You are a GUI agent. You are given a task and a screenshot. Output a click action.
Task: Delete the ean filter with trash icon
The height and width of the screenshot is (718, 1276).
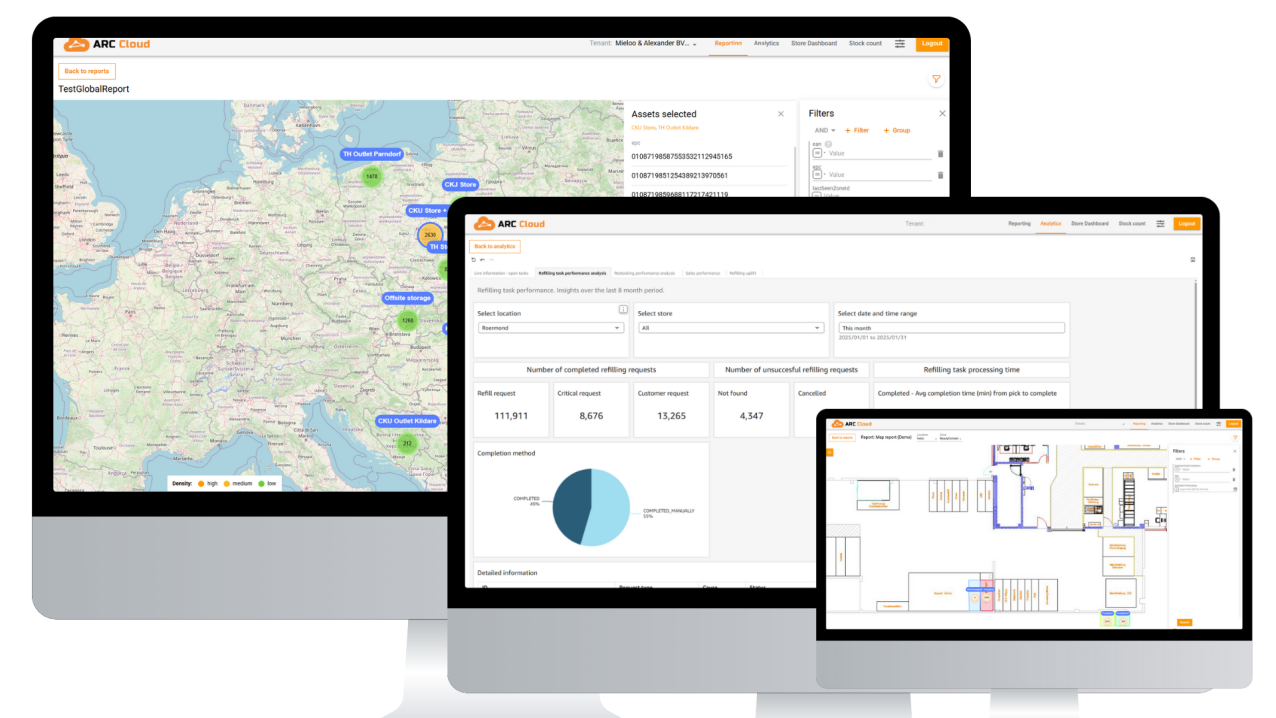940,153
